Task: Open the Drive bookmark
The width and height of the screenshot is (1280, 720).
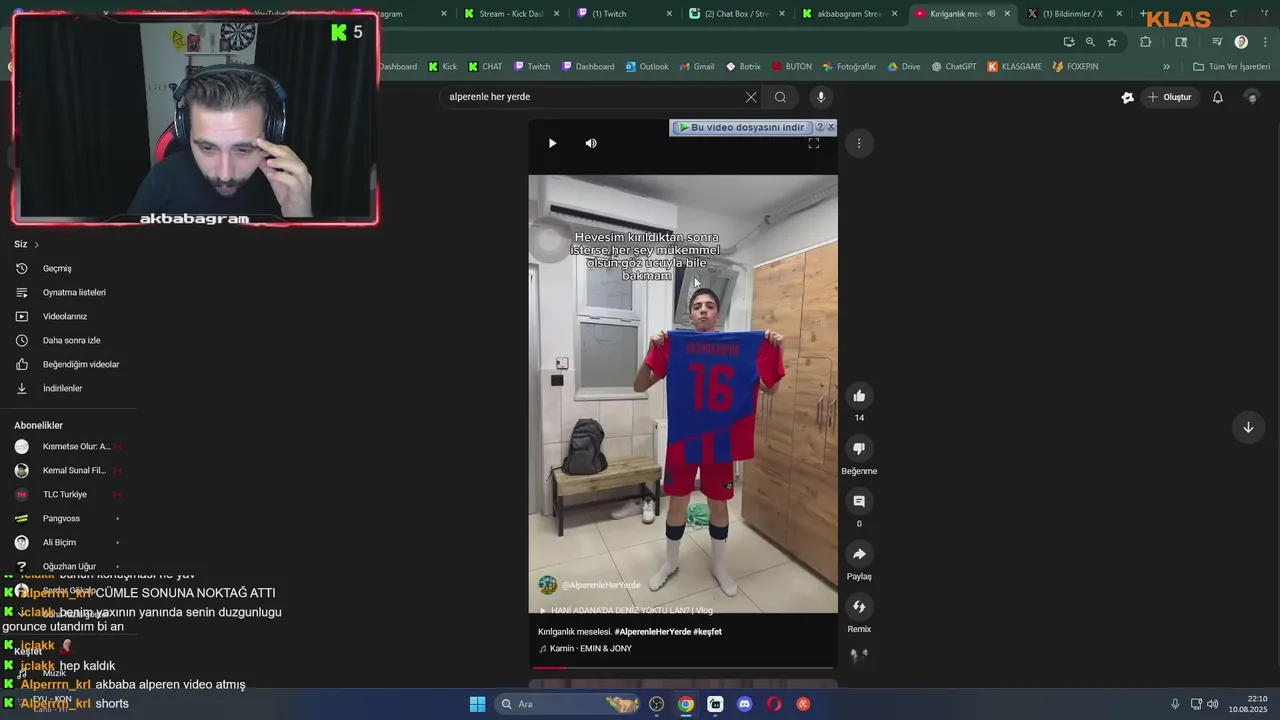Action: coord(903,67)
